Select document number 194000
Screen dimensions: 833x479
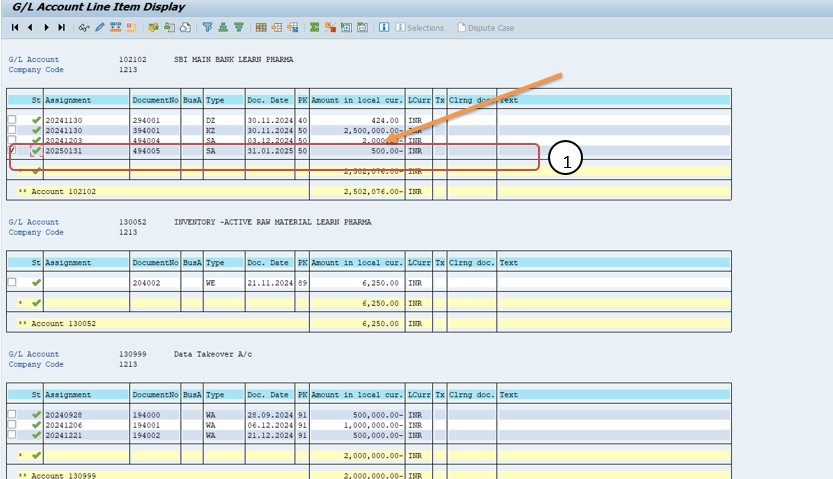point(146,415)
